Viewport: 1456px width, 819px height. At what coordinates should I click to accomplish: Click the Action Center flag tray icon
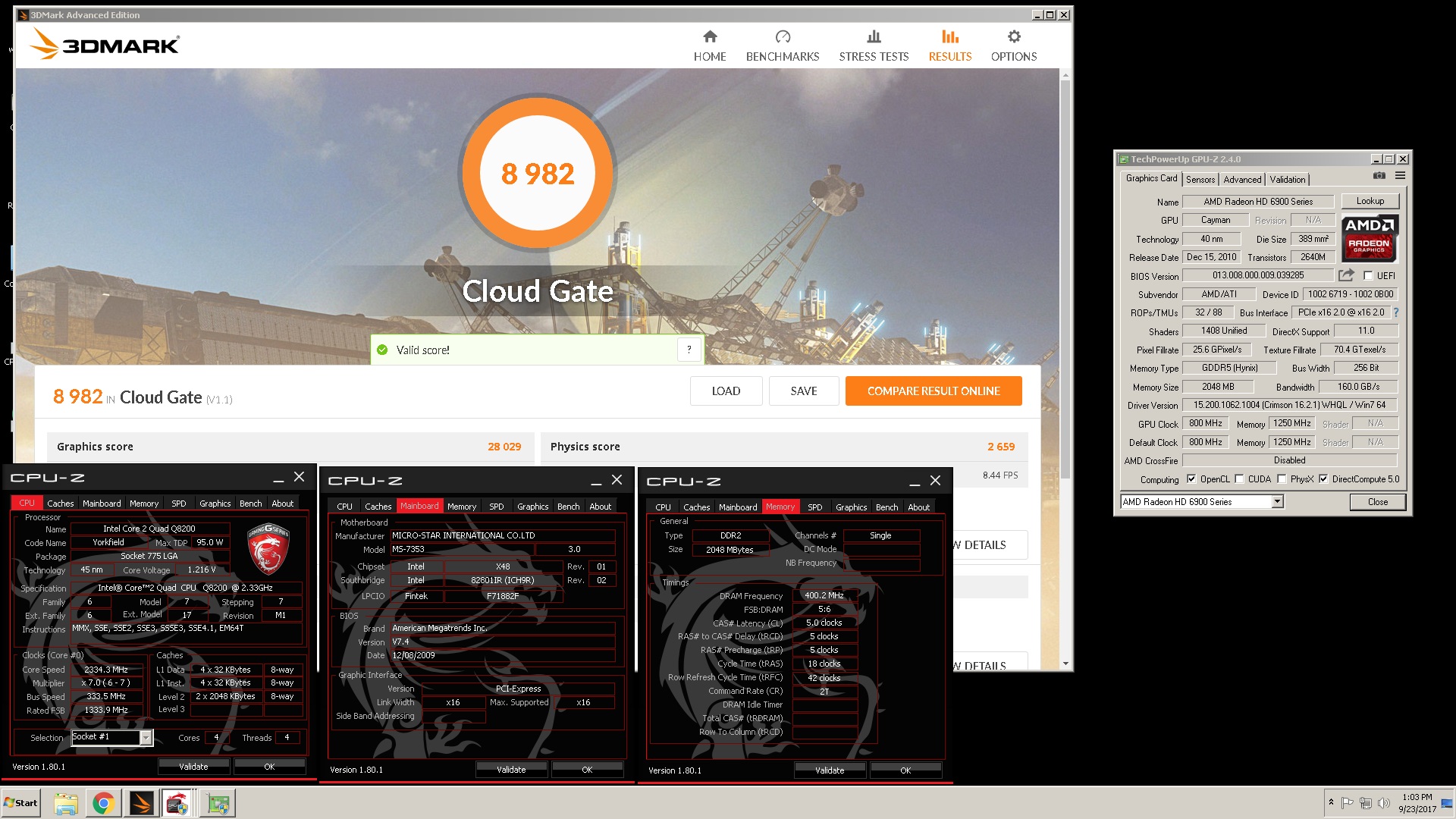[1348, 802]
